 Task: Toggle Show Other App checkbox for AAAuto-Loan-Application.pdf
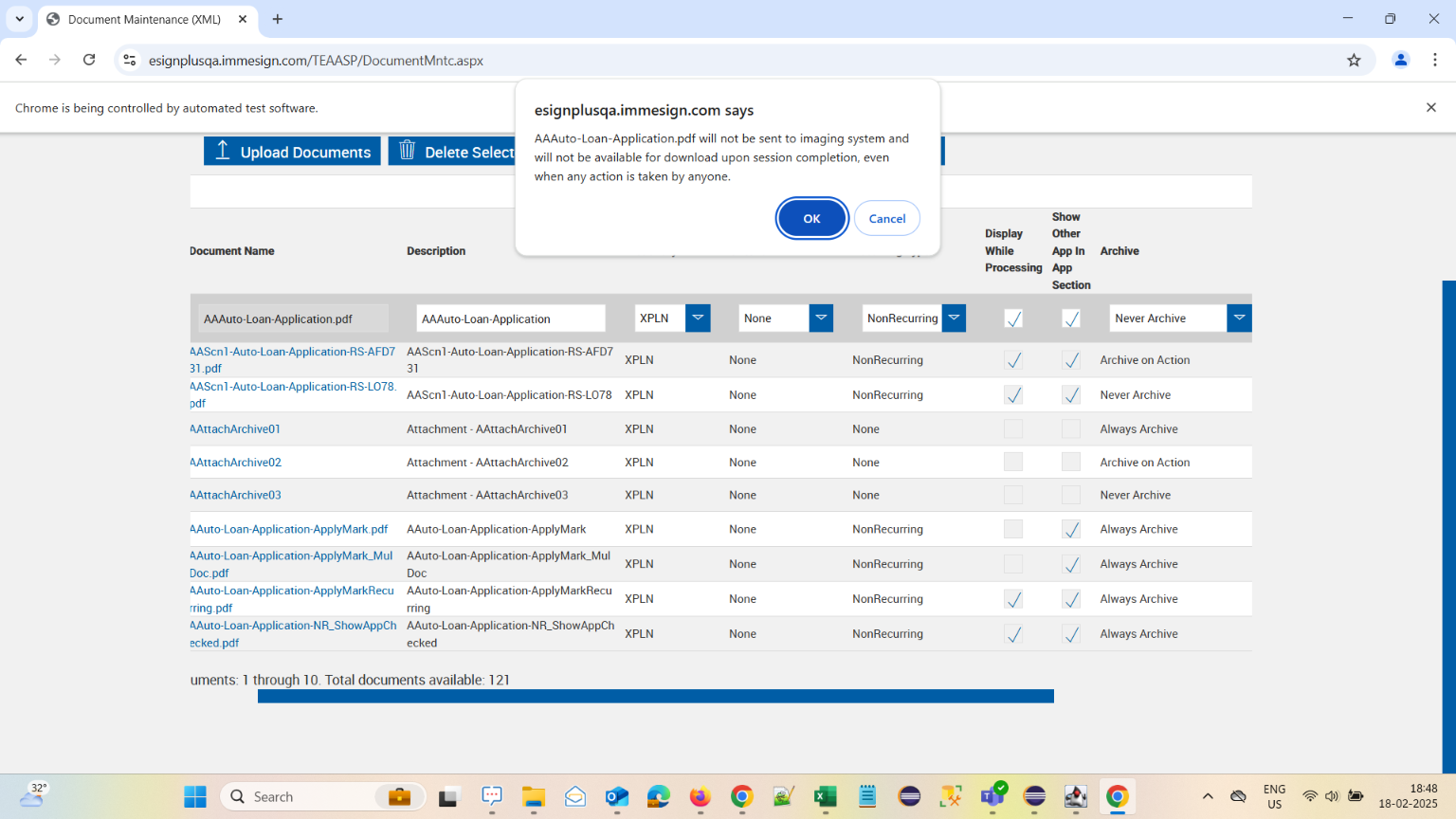(1071, 318)
